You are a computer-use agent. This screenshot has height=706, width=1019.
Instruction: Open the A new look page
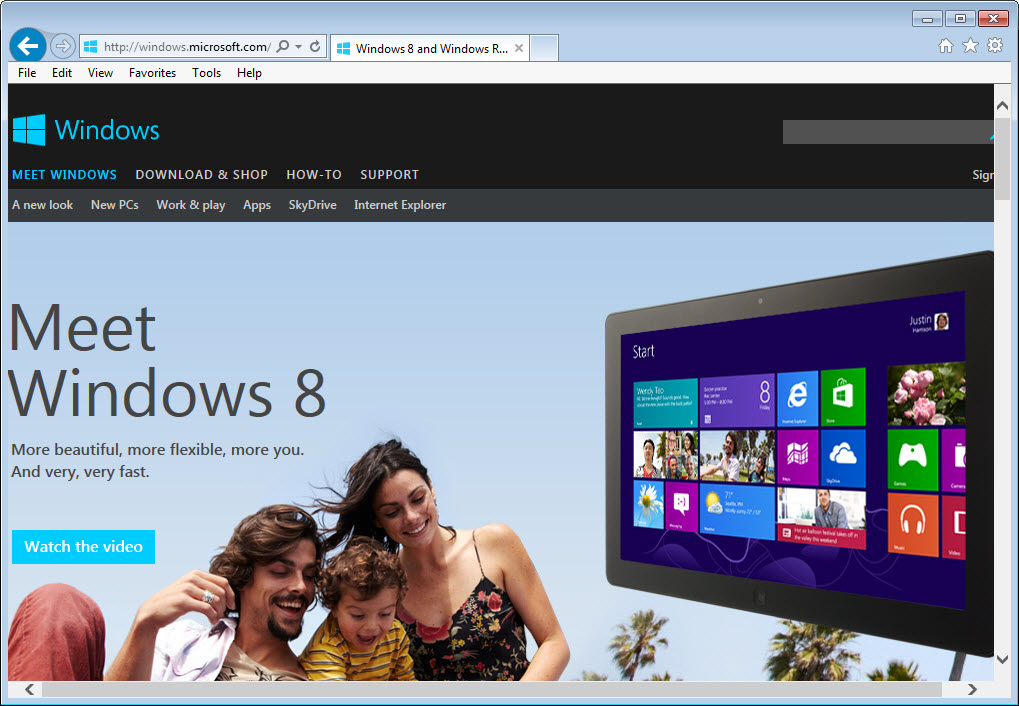[x=42, y=205]
